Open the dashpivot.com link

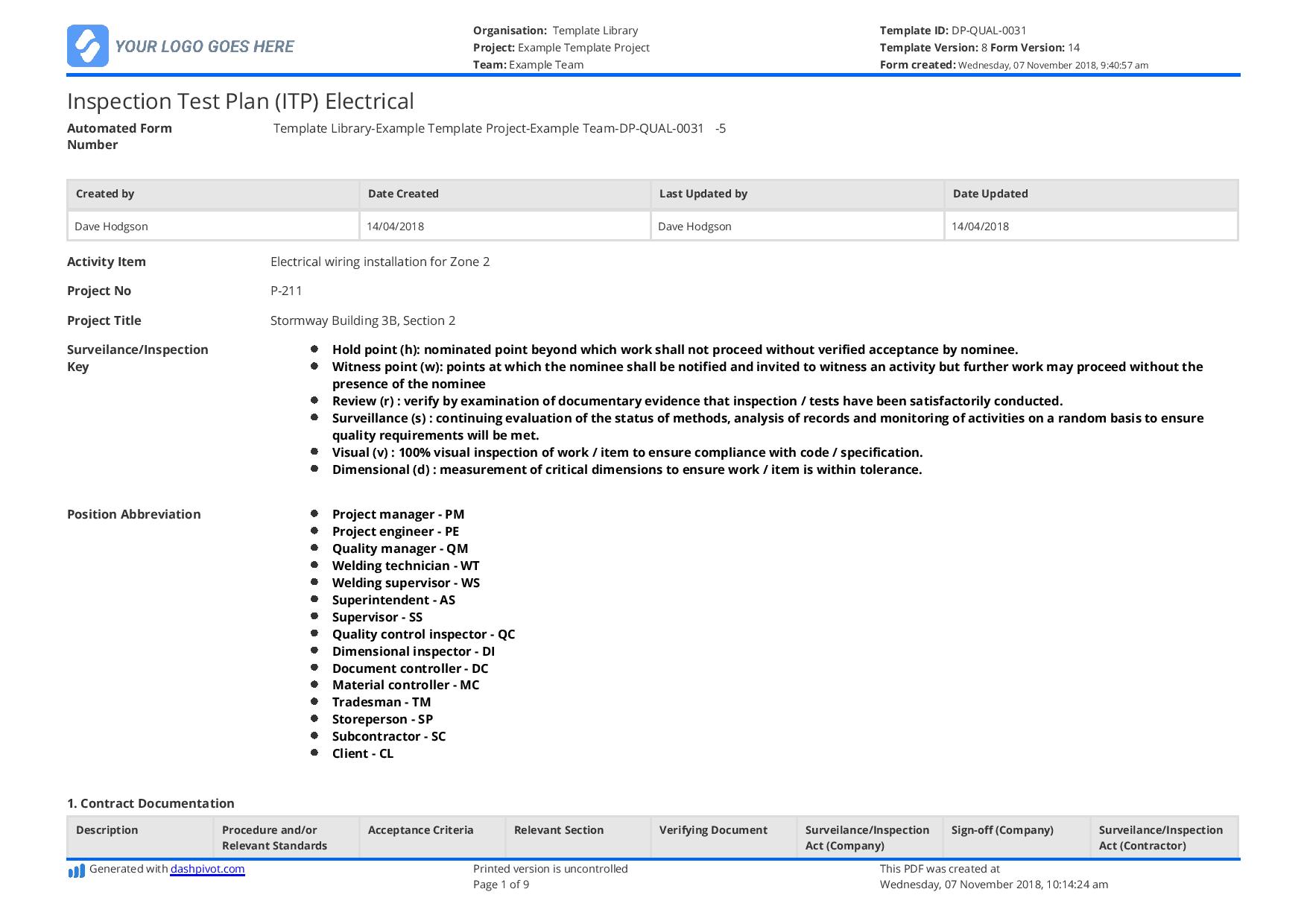(x=207, y=869)
